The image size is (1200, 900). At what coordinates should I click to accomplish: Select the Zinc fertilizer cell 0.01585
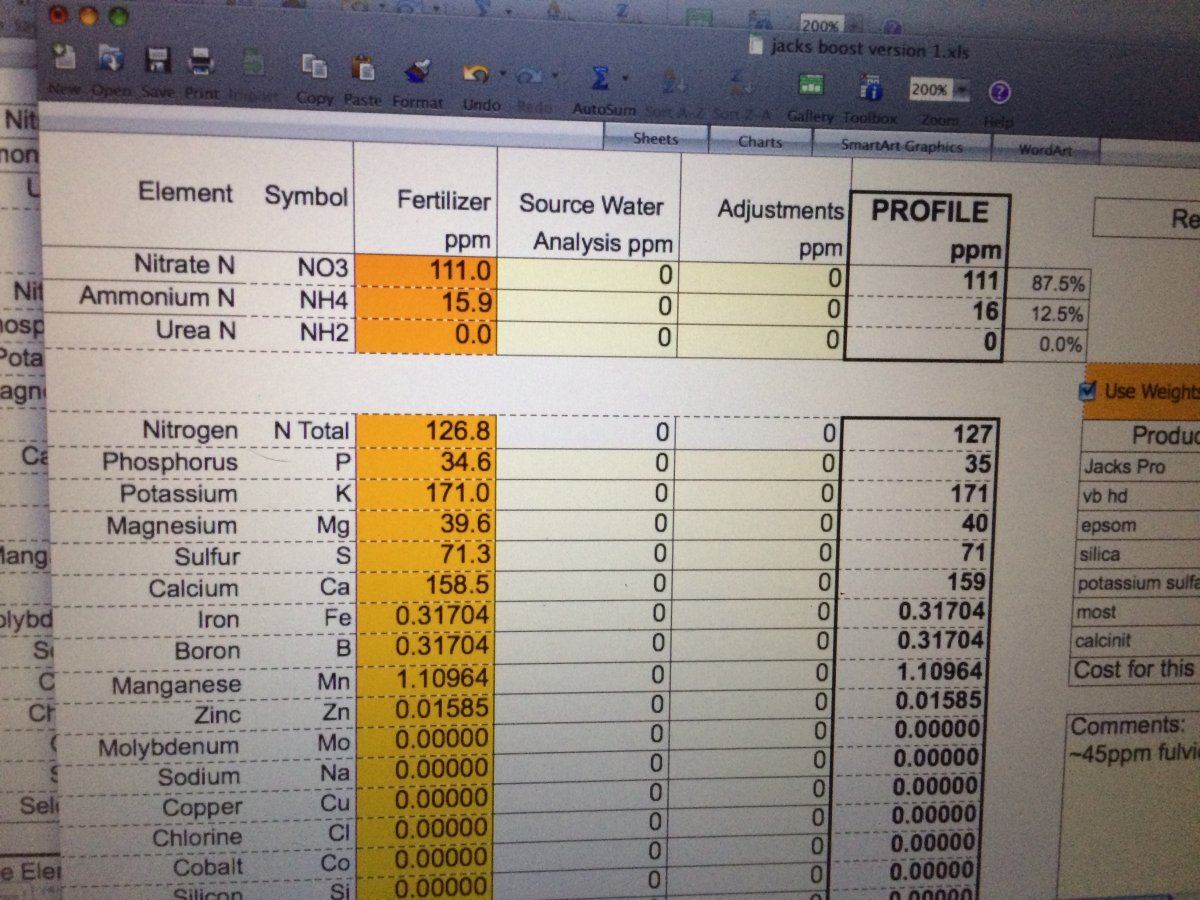click(425, 712)
